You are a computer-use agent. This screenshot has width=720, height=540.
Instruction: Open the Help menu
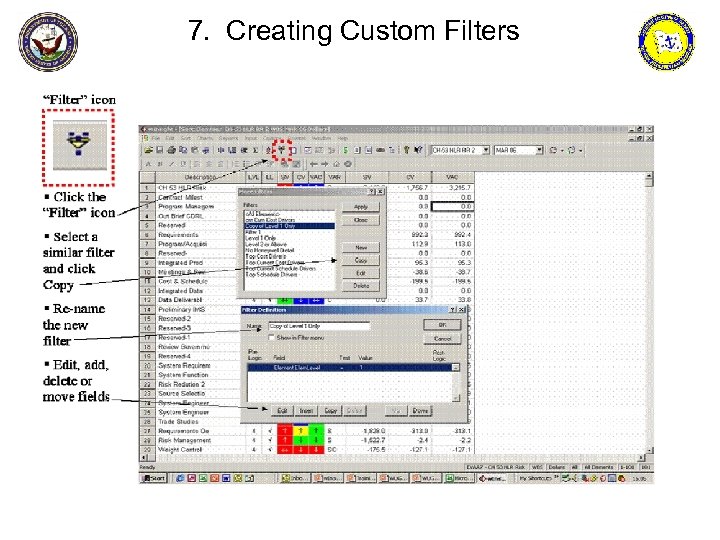pos(343,138)
